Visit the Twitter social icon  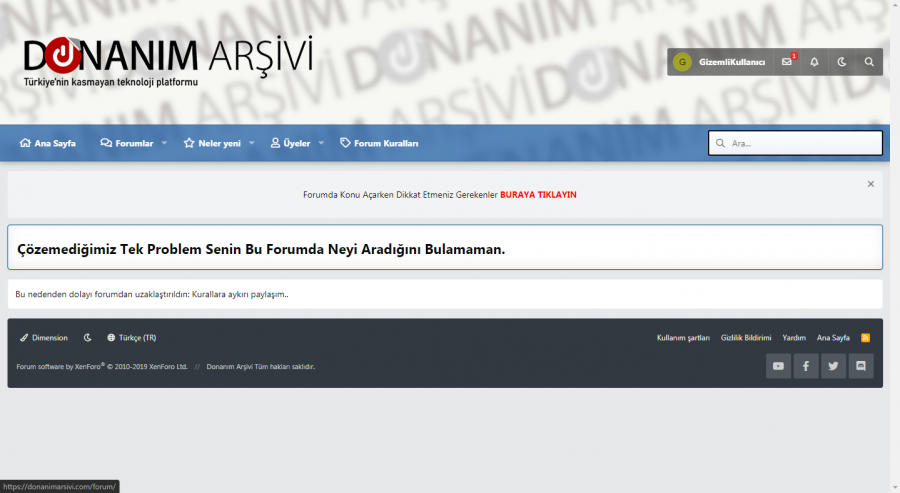(x=833, y=366)
